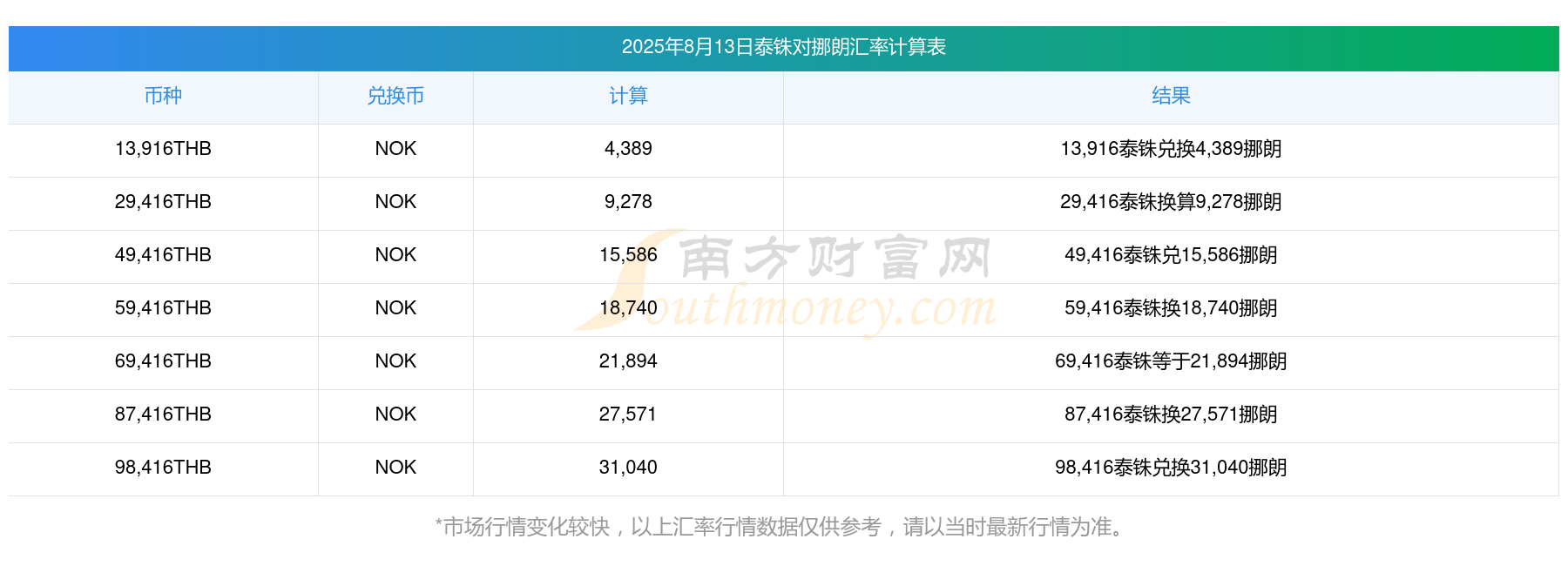
Task: Click the 98,416THB cell
Action: (163, 468)
